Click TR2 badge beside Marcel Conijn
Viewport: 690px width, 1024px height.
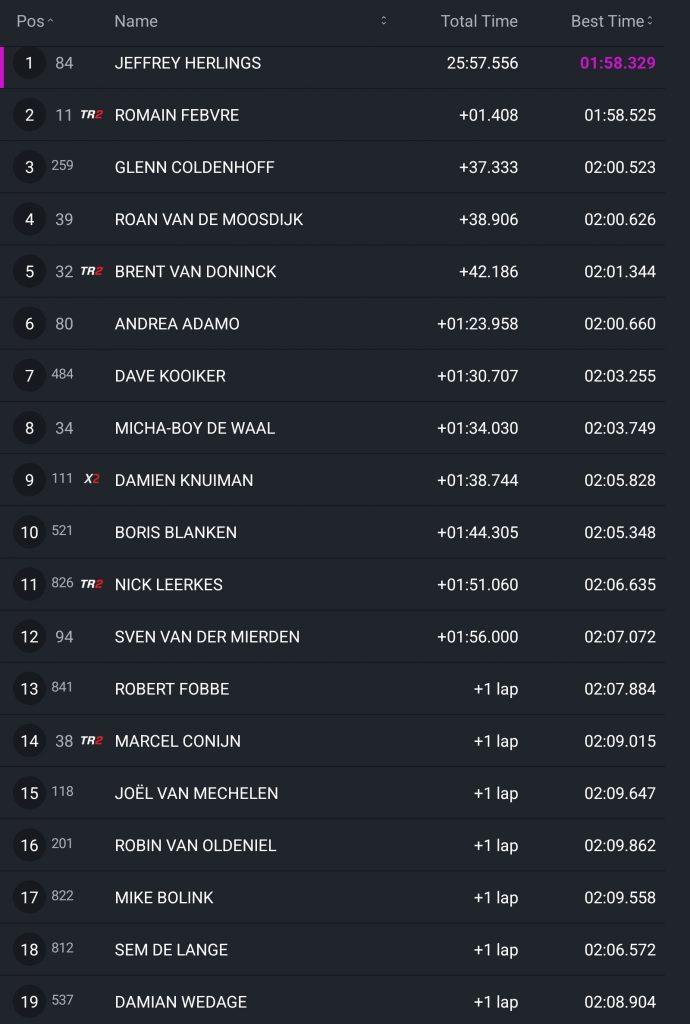coord(91,741)
